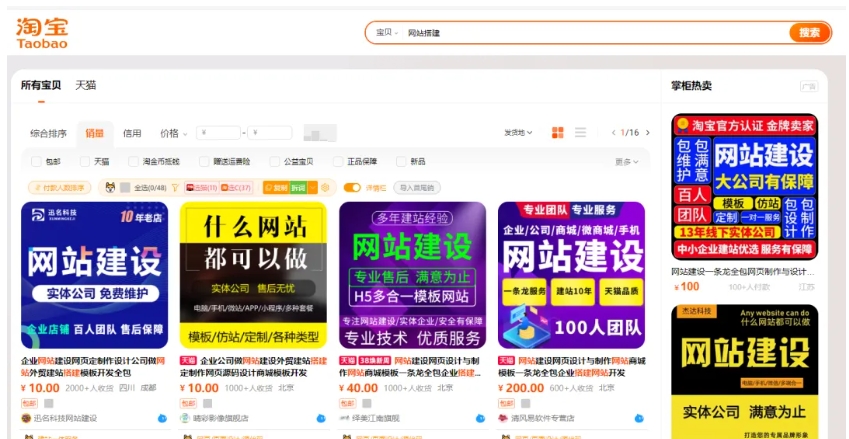The height and width of the screenshot is (439, 849).
Task: Sort by 销量
Action: pos(95,133)
